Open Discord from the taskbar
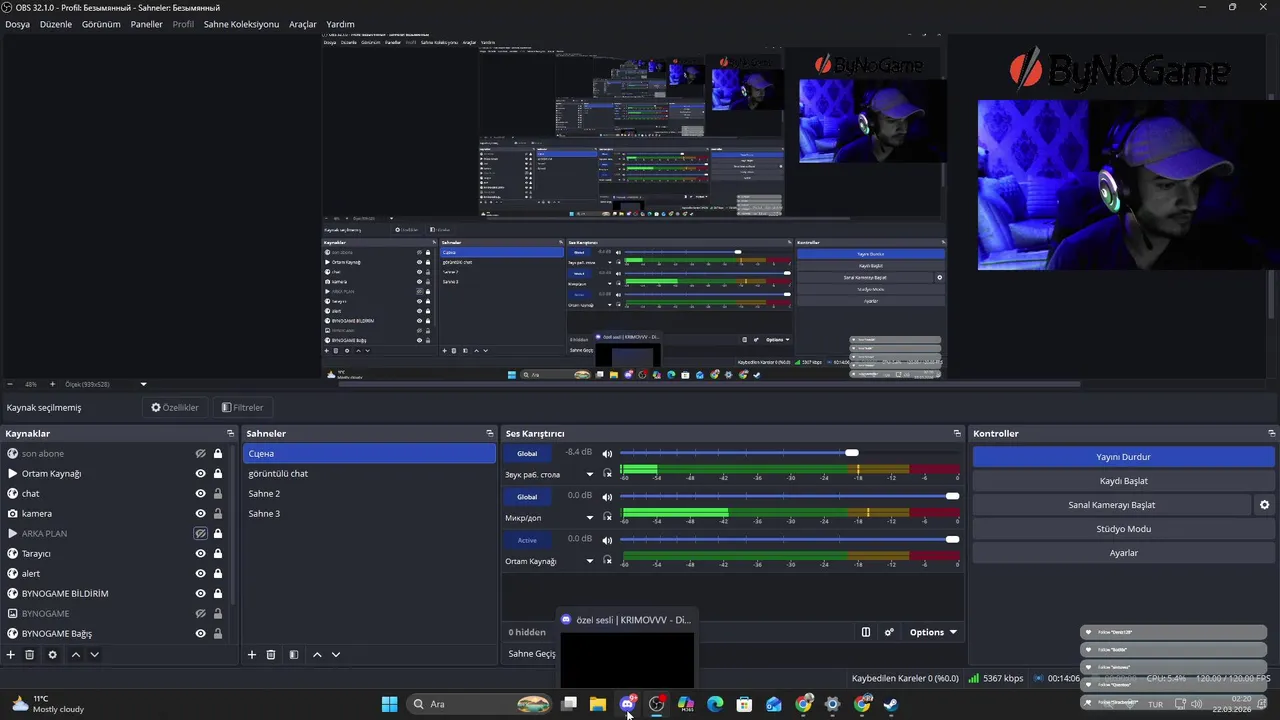Viewport: 1280px width, 720px height. (628, 704)
